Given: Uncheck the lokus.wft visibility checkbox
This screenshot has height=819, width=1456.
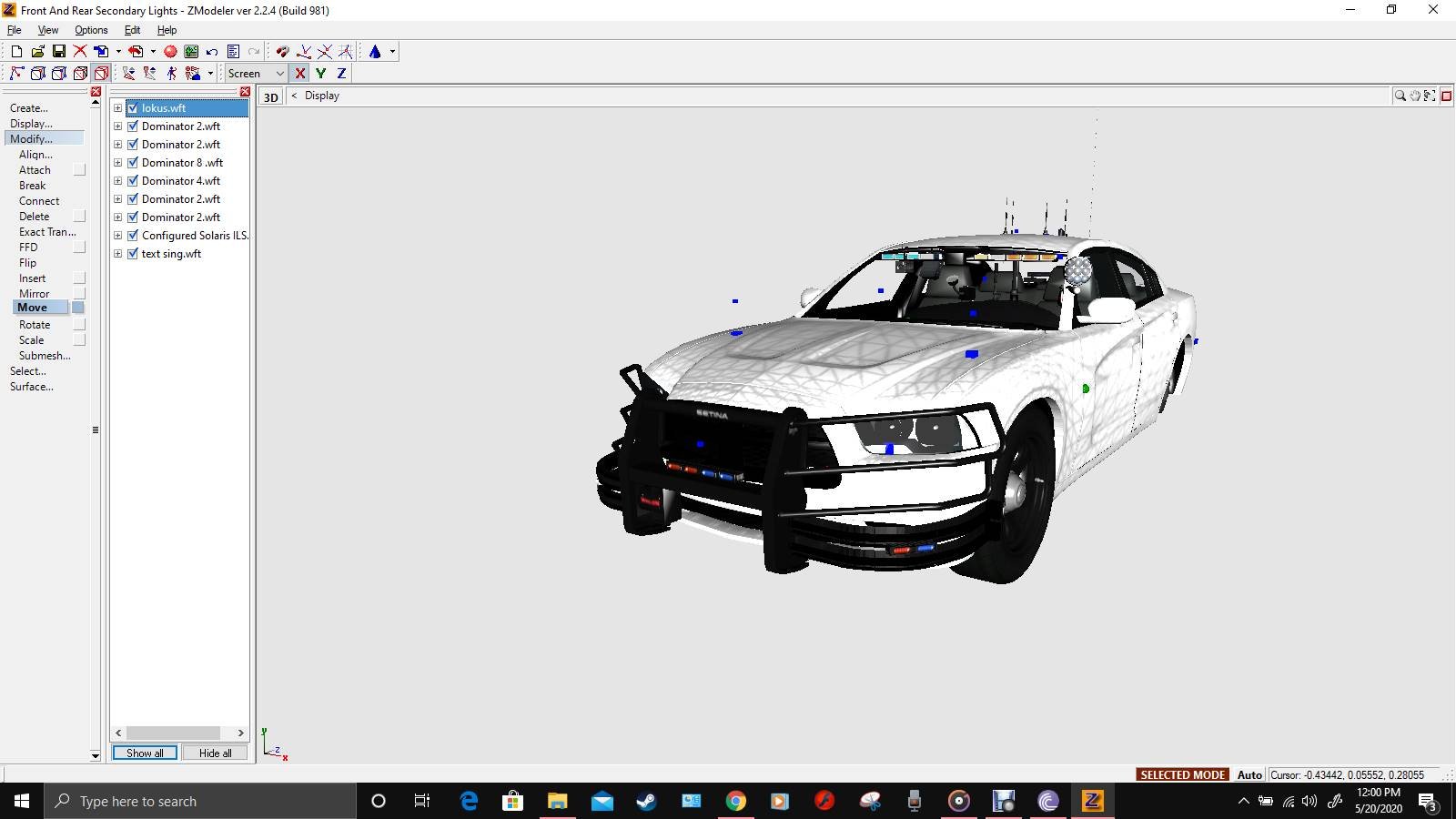Looking at the screenshot, I should pyautogui.click(x=133, y=108).
